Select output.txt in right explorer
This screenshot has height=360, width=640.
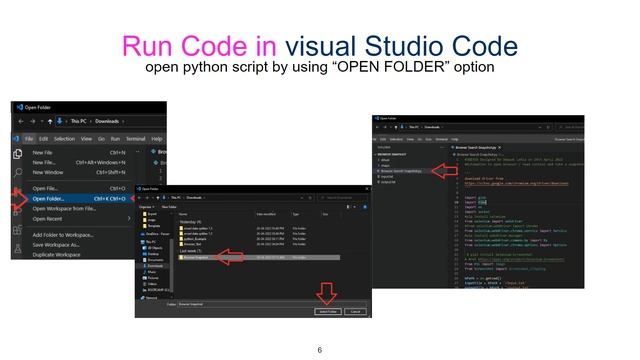pos(388,182)
